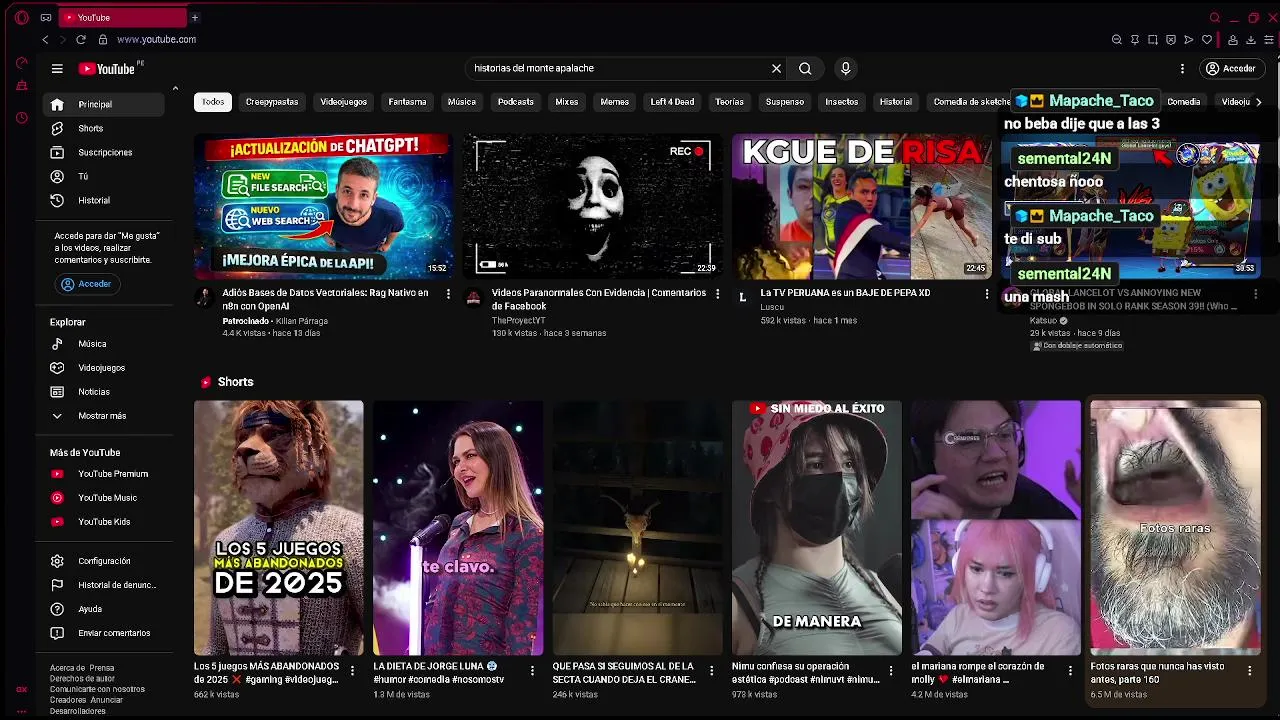Open options for Fotos raras short
Viewport: 1280px width, 720px height.
click(x=1249, y=671)
